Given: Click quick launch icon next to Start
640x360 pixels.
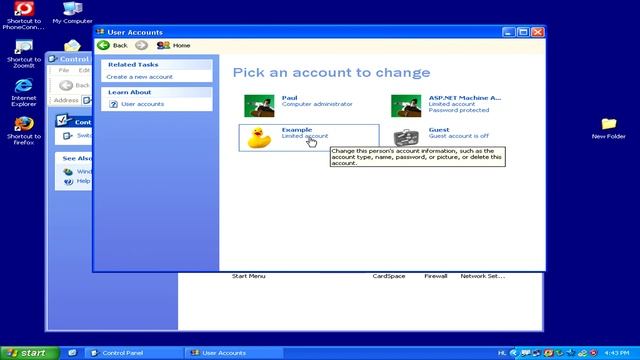Looking at the screenshot, I should click(72, 353).
